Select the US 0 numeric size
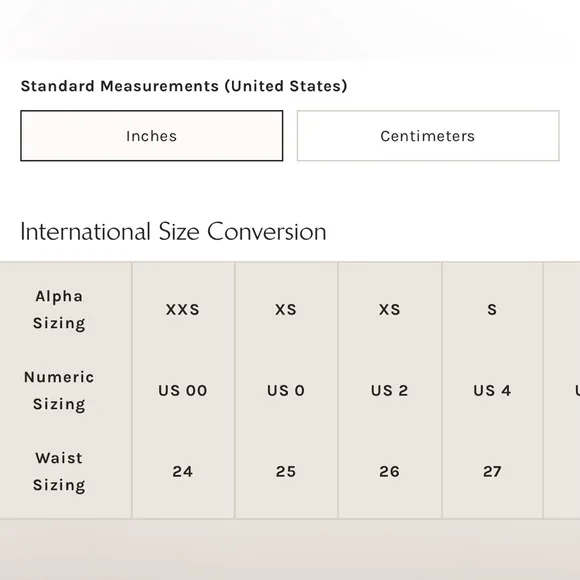This screenshot has width=580, height=580. [286, 391]
